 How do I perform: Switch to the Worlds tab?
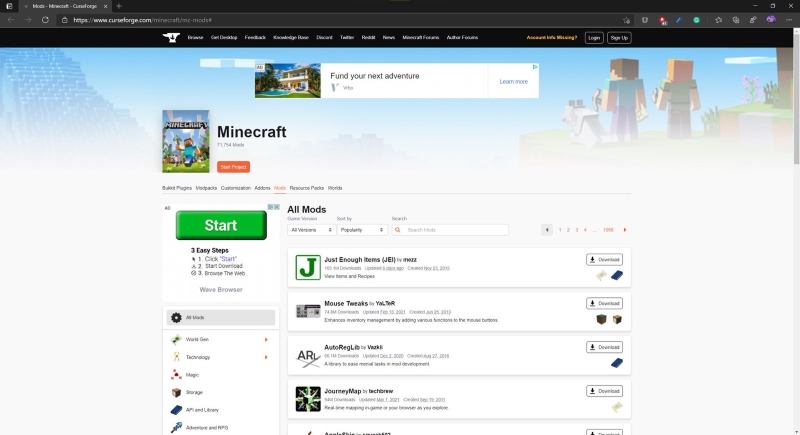coord(335,188)
